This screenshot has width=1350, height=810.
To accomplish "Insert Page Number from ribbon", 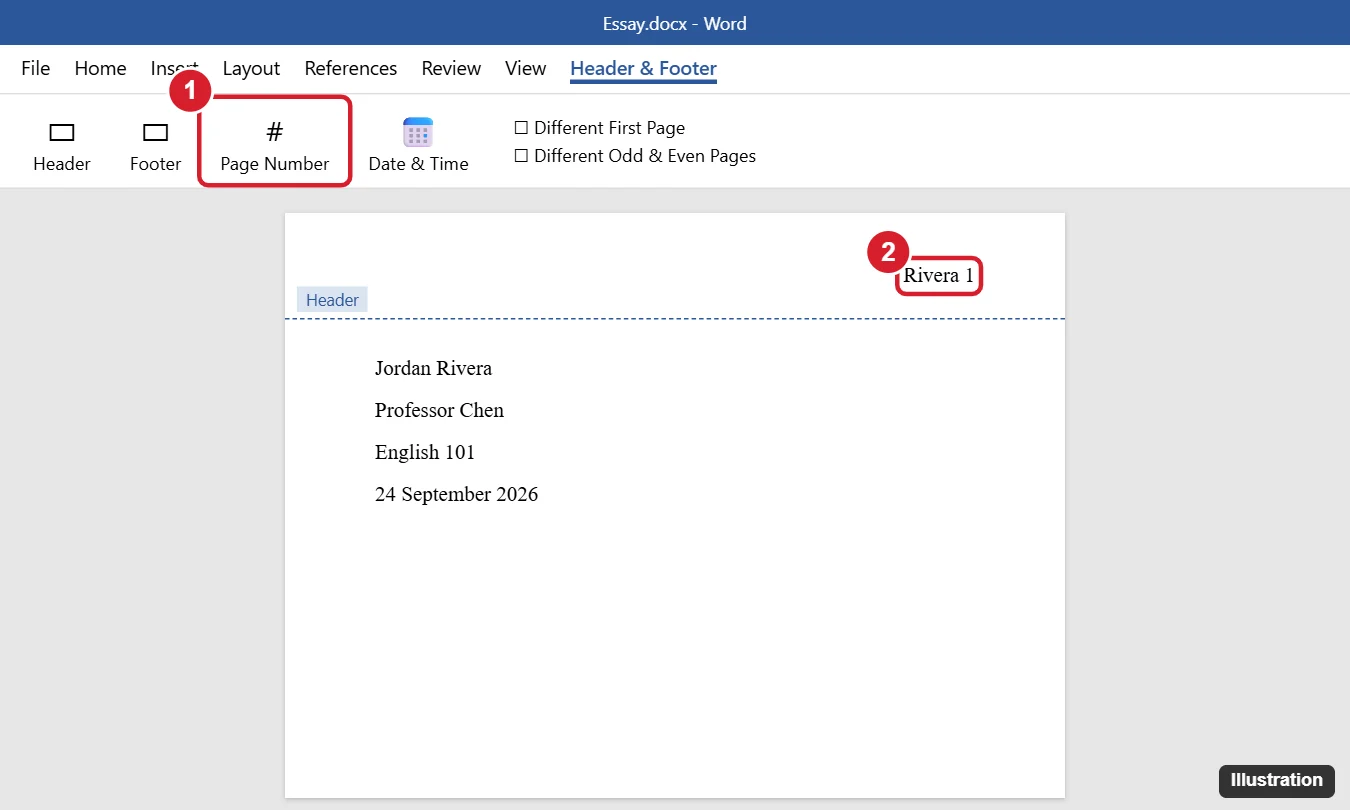I will pyautogui.click(x=275, y=146).
